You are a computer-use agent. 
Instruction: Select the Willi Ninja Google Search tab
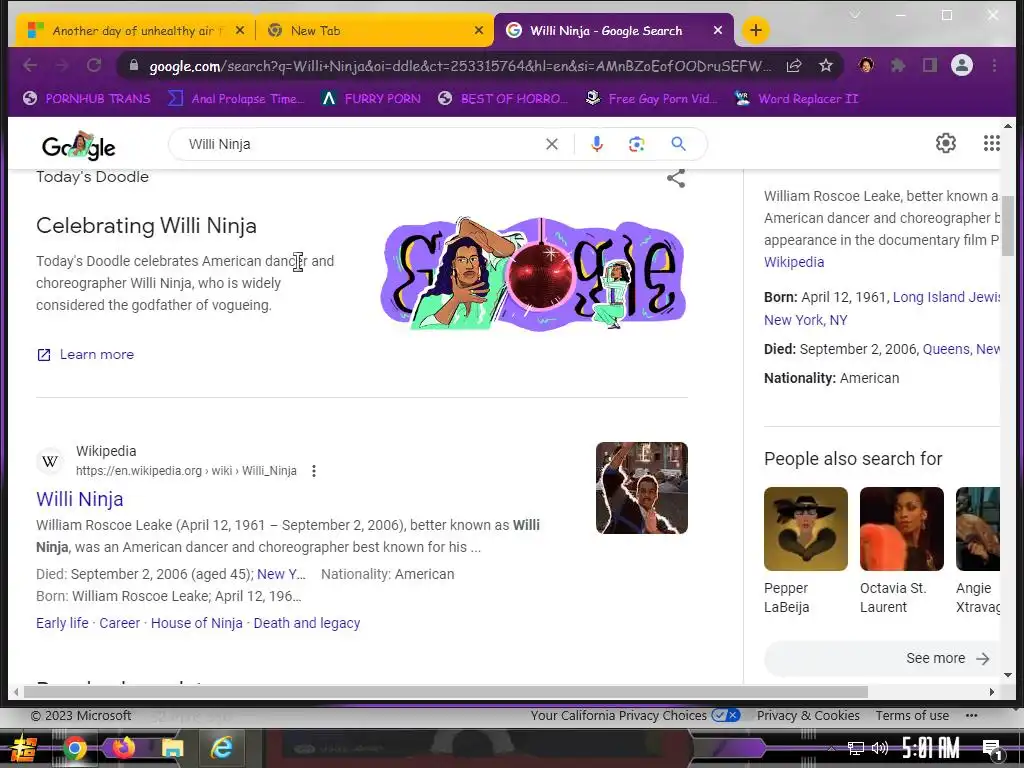605,31
